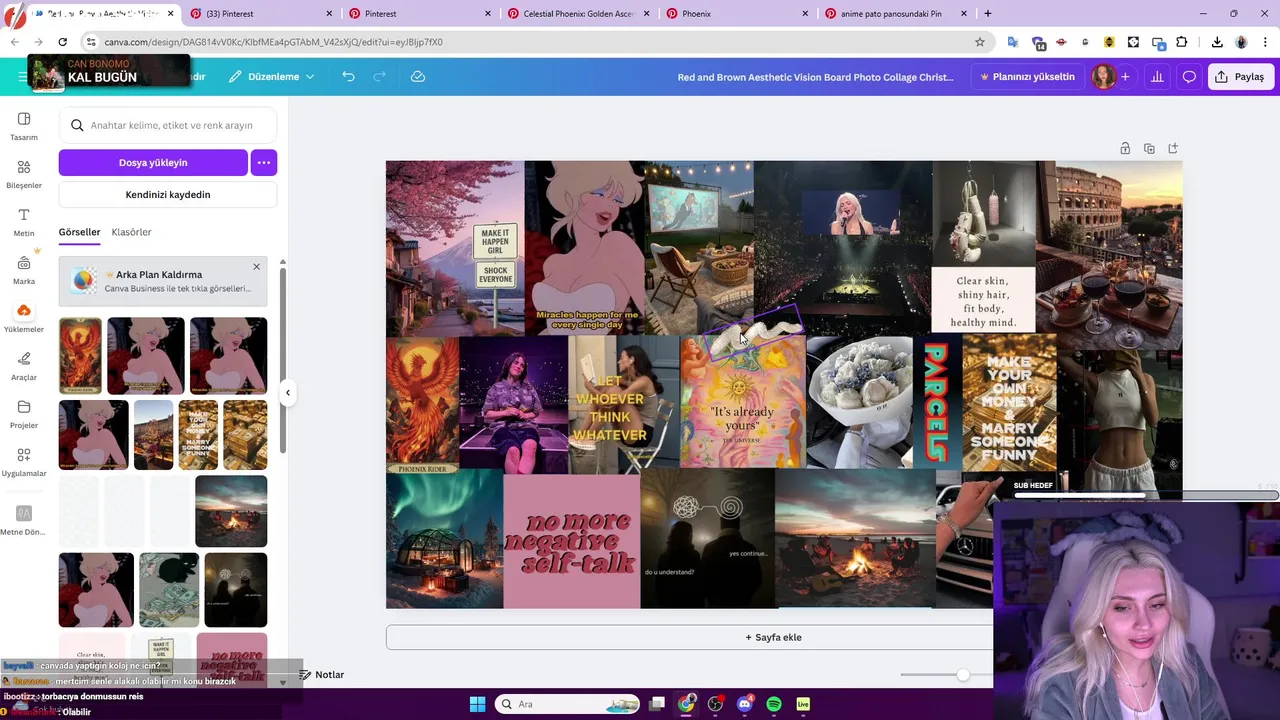1280x720 pixels.
Task: Open the Metne Dön... sidebar app
Action: [24, 520]
